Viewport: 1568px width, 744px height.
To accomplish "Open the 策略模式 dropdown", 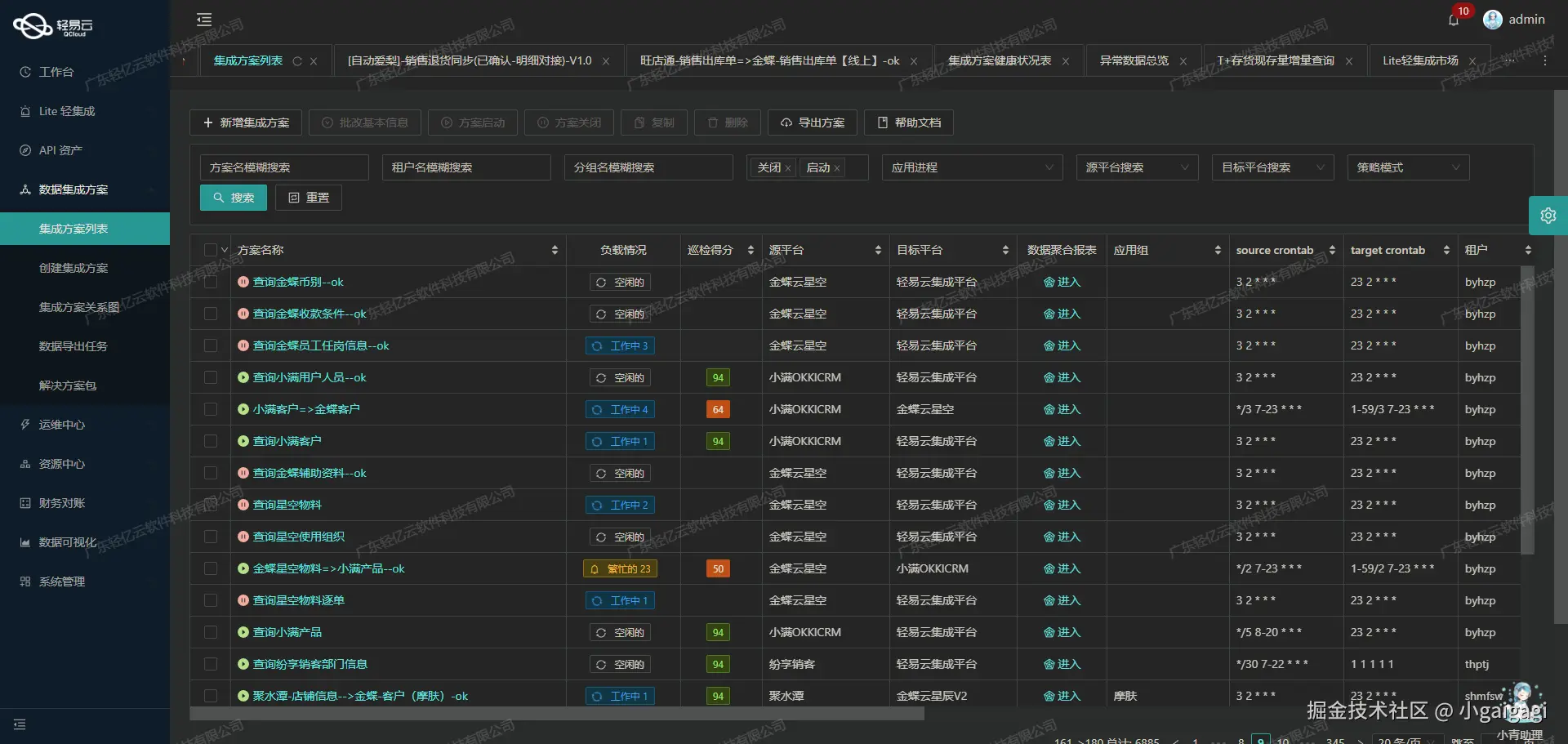I will point(1407,167).
